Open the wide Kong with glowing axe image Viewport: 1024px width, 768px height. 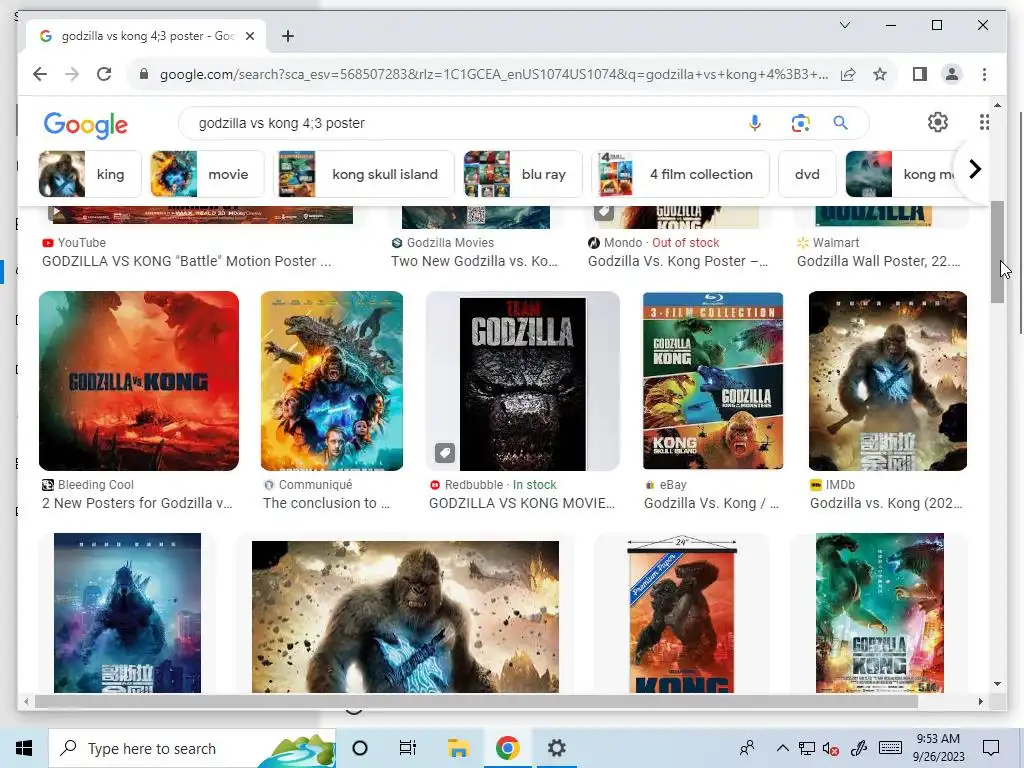(x=406, y=616)
